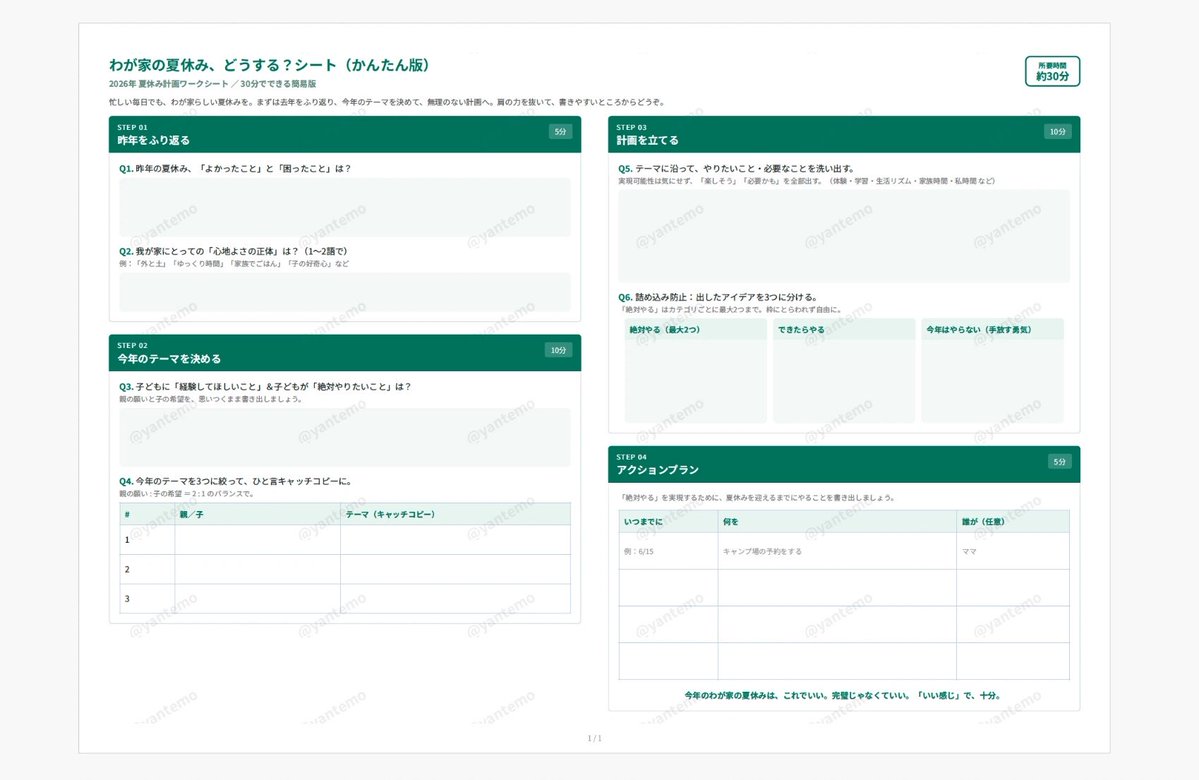Click the Q2 example line 例：「外と土」
The image size is (1199, 780).
233,264
